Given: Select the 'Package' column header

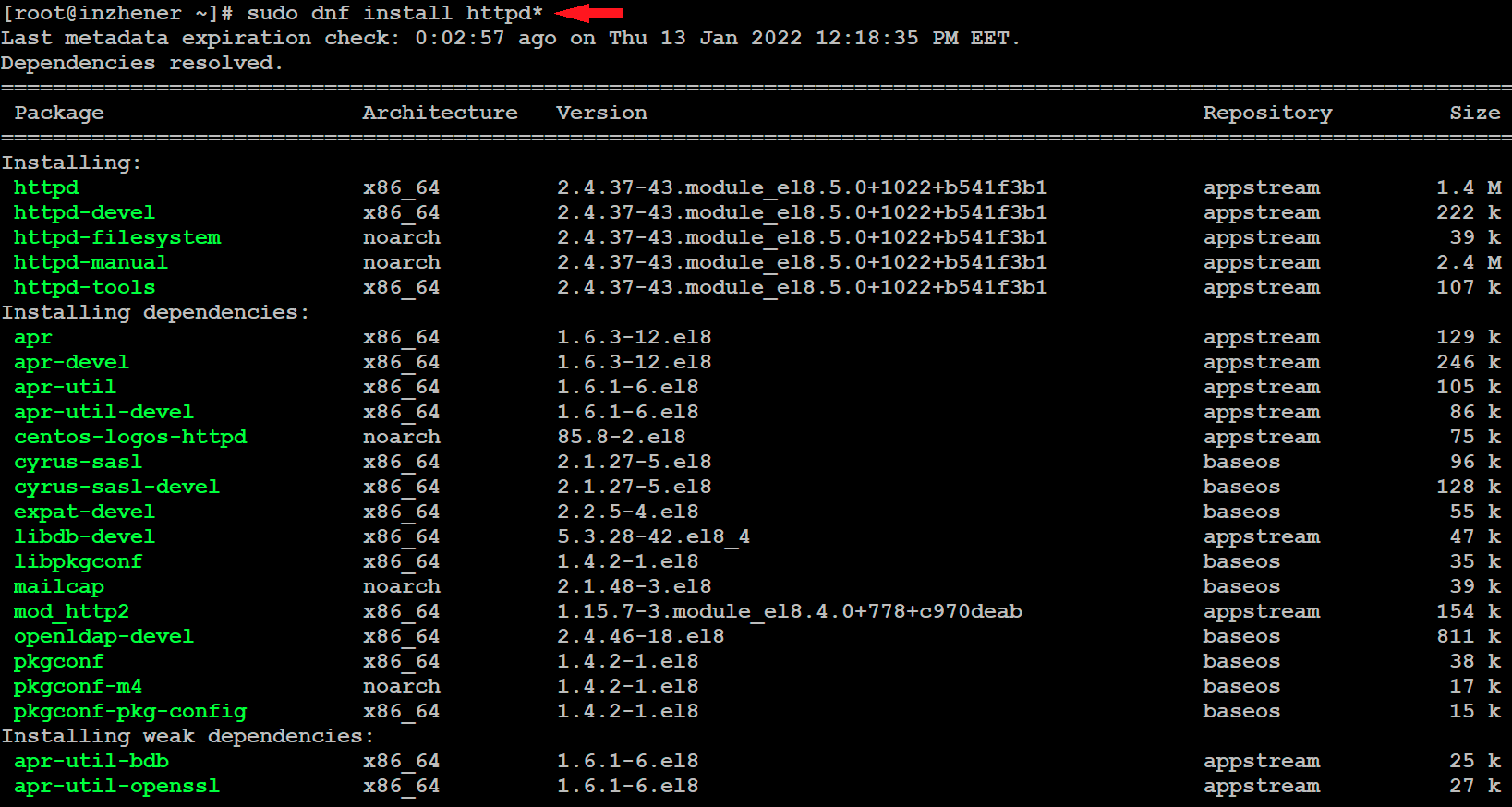Looking at the screenshot, I should [x=59, y=113].
